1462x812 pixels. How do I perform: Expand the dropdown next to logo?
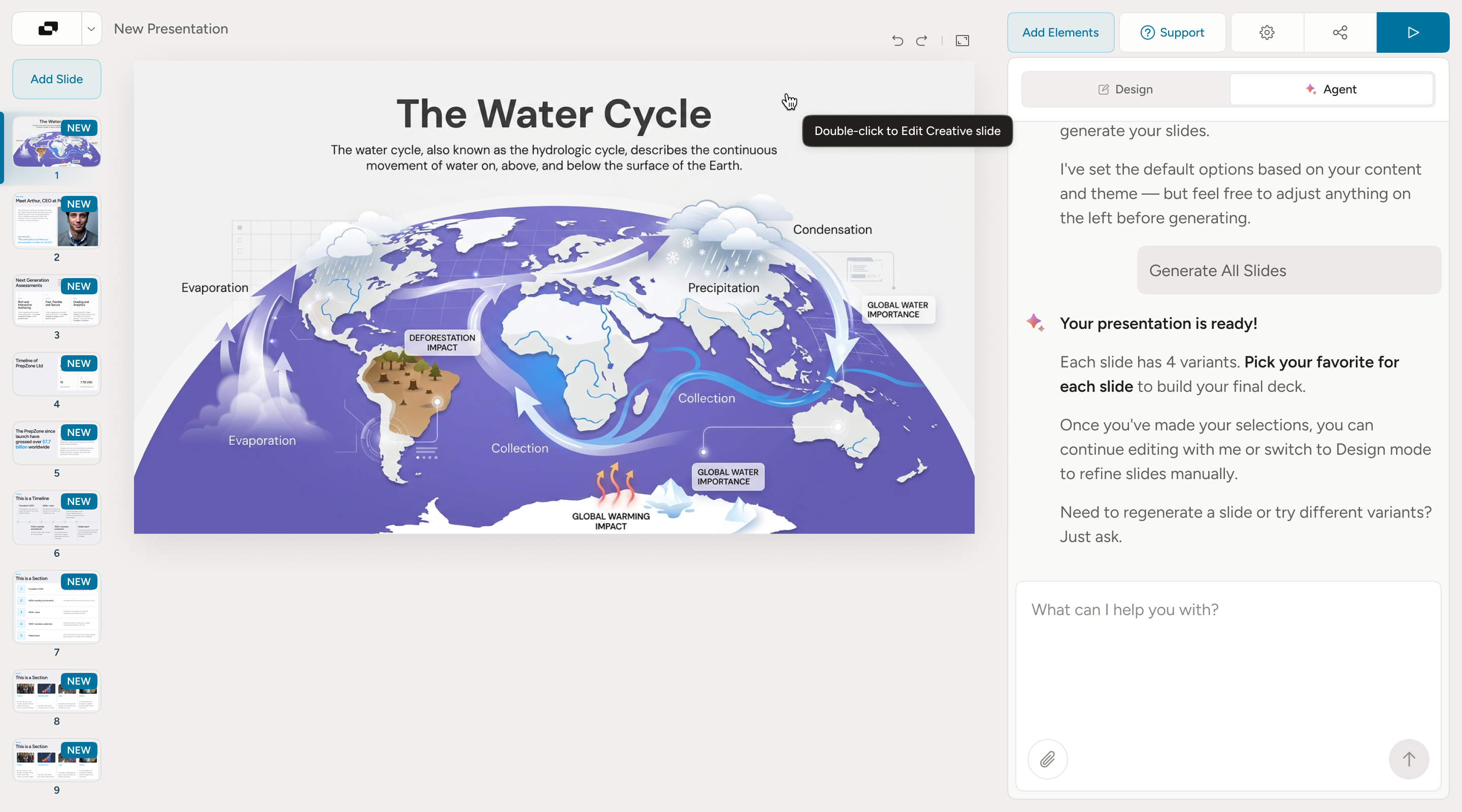coord(91,28)
